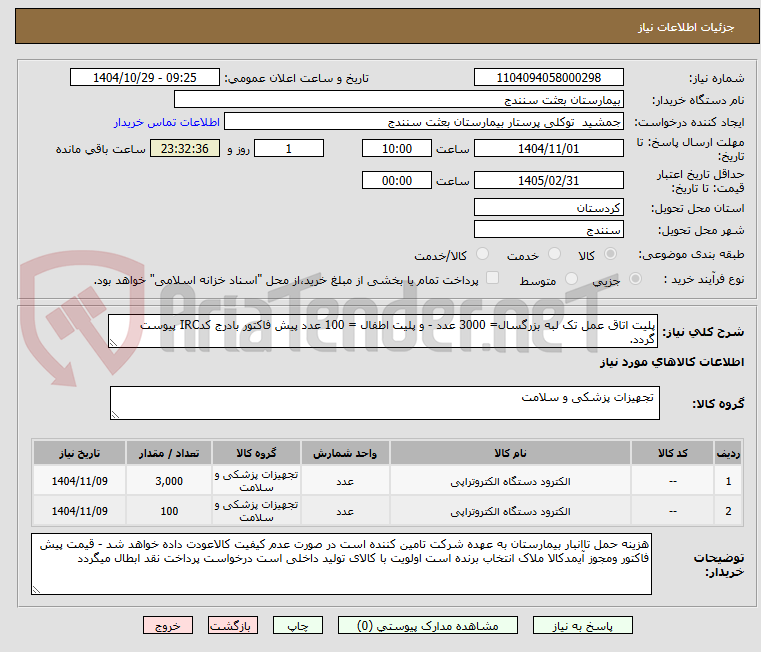
Task: Select the جزیی purchase type radio
Action: 635,279
